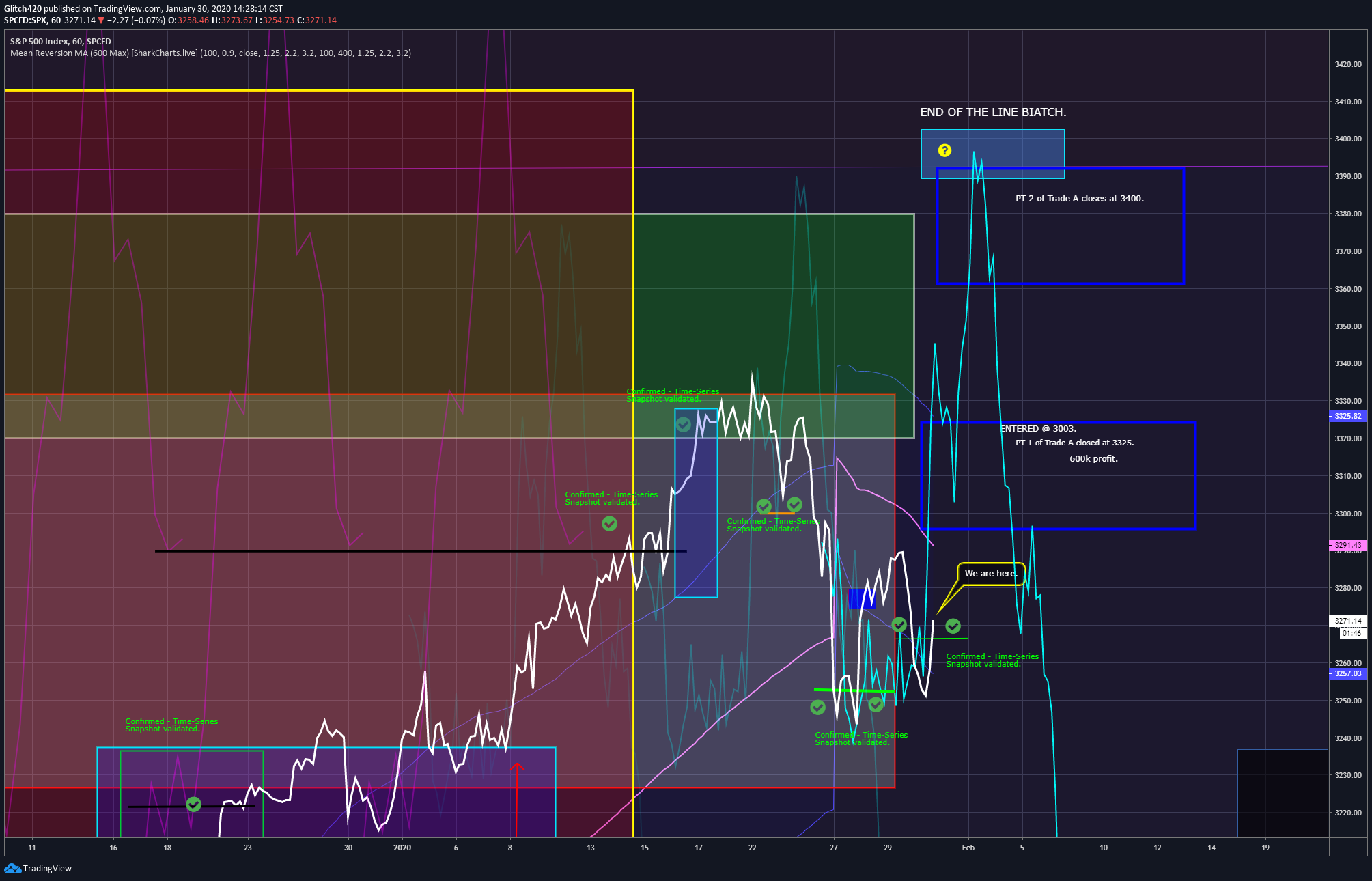The height and width of the screenshot is (881, 1372).
Task: Click the 01:46 countdown label
Action: pyautogui.click(x=1352, y=633)
